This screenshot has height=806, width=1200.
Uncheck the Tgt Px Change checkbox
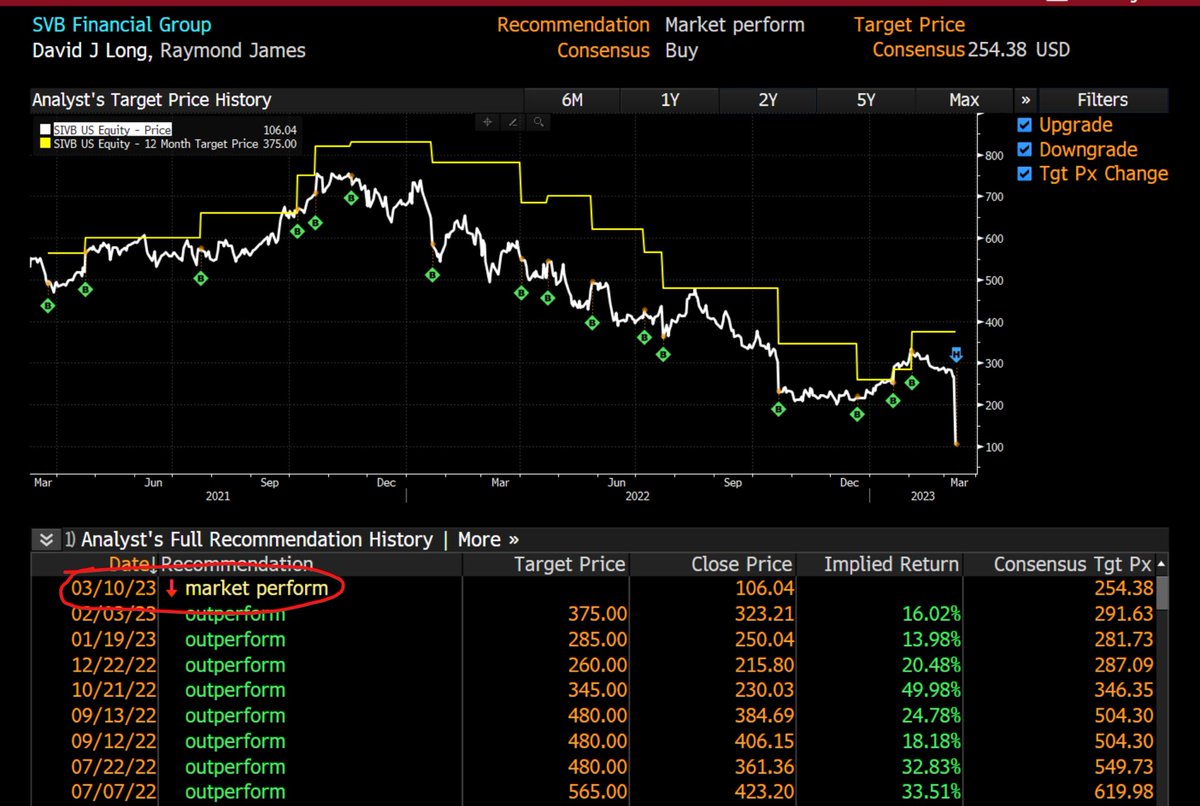pos(1024,174)
